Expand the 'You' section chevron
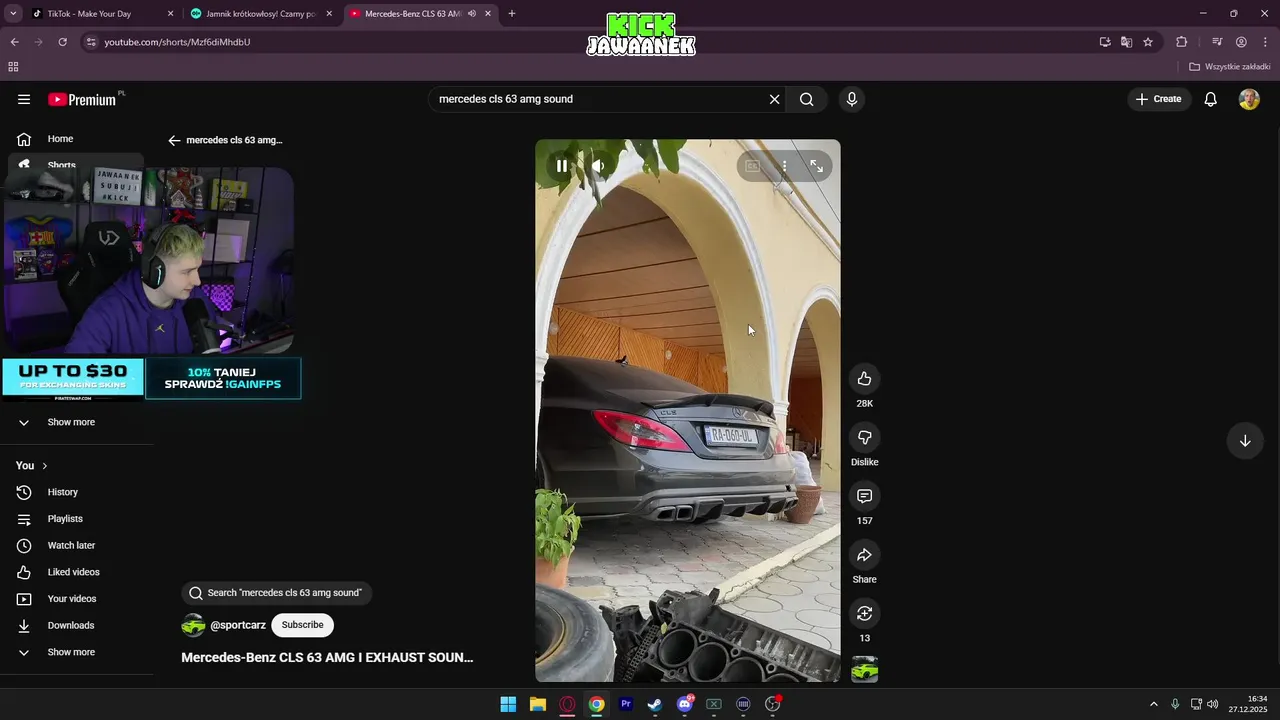The width and height of the screenshot is (1280, 720). [x=44, y=466]
